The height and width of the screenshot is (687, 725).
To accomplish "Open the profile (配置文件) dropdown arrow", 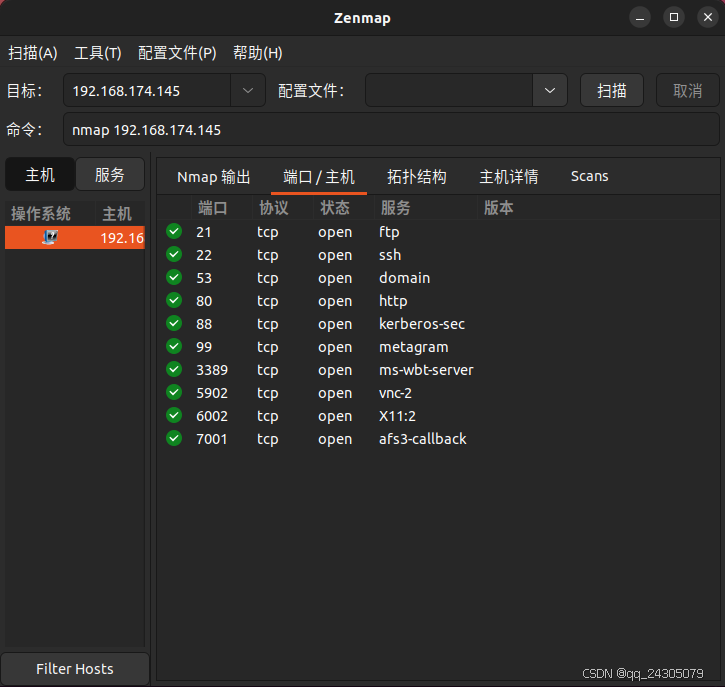I will pyautogui.click(x=550, y=91).
